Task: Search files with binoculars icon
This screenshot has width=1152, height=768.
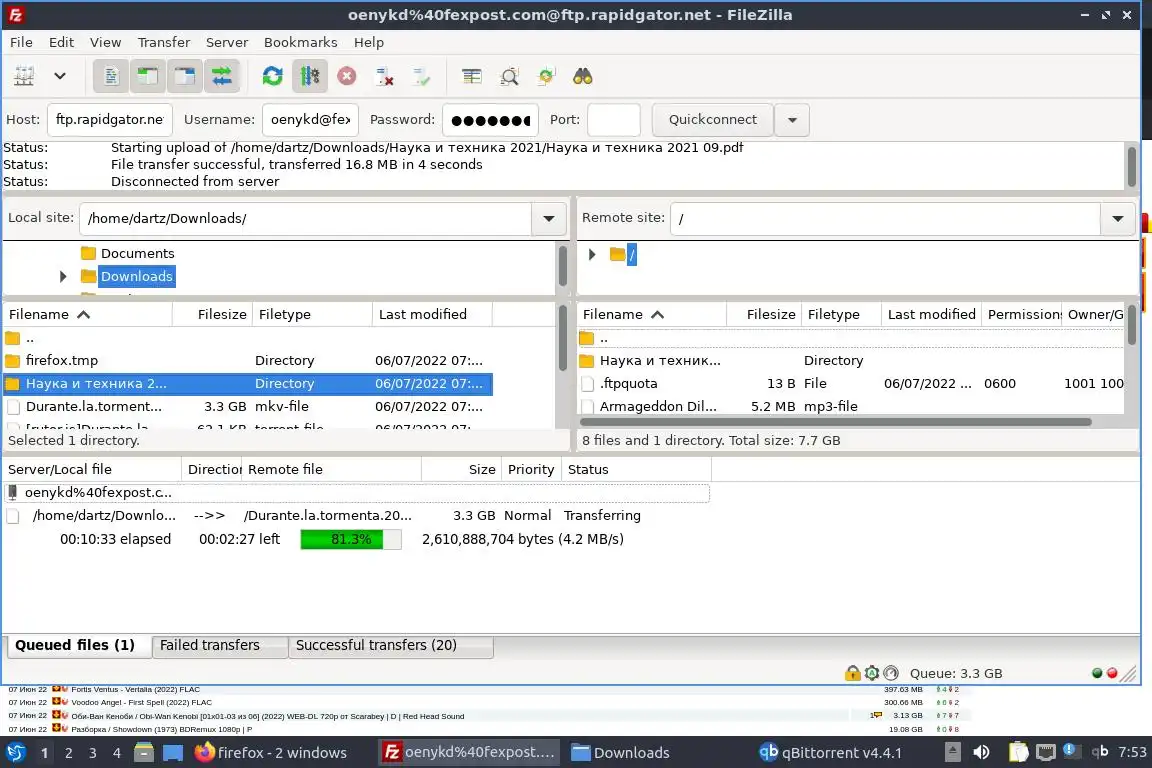Action: point(583,76)
